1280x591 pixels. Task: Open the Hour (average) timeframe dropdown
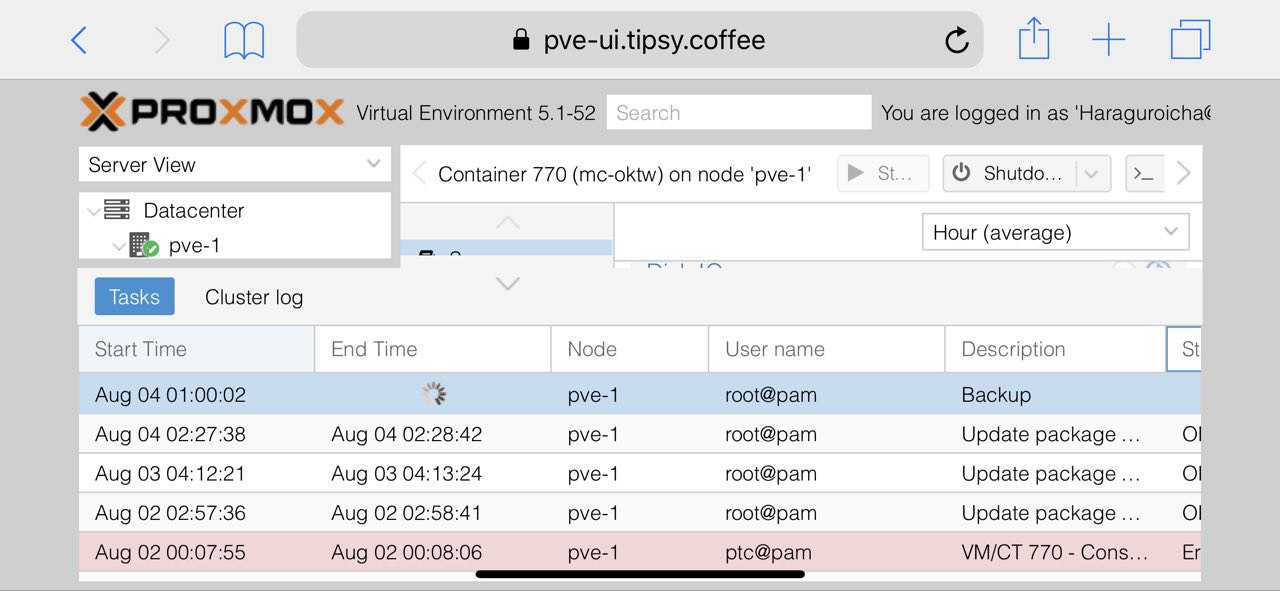tap(1055, 232)
